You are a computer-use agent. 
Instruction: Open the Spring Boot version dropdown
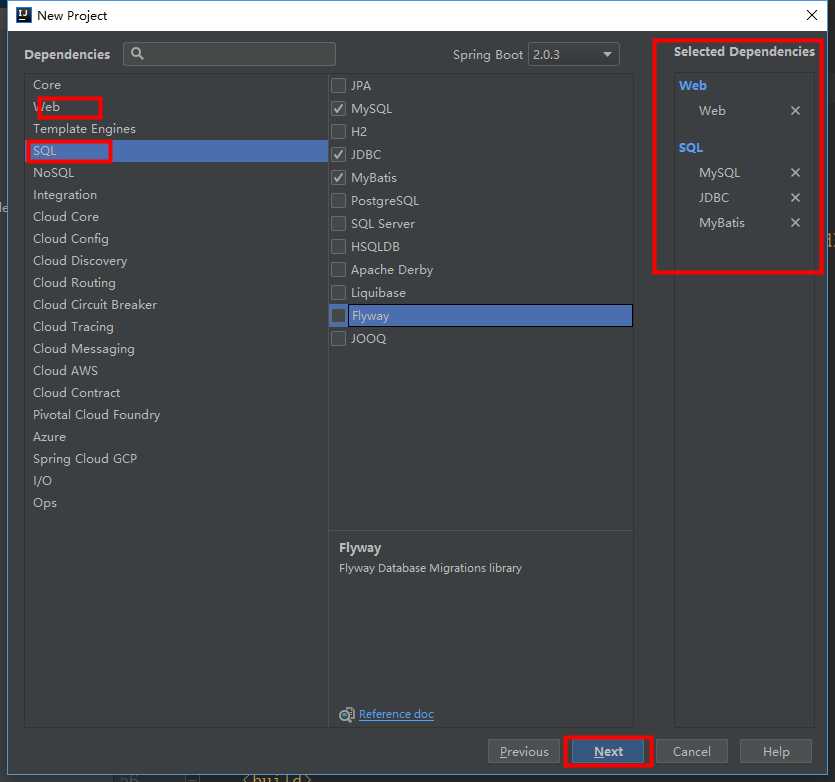coord(574,54)
